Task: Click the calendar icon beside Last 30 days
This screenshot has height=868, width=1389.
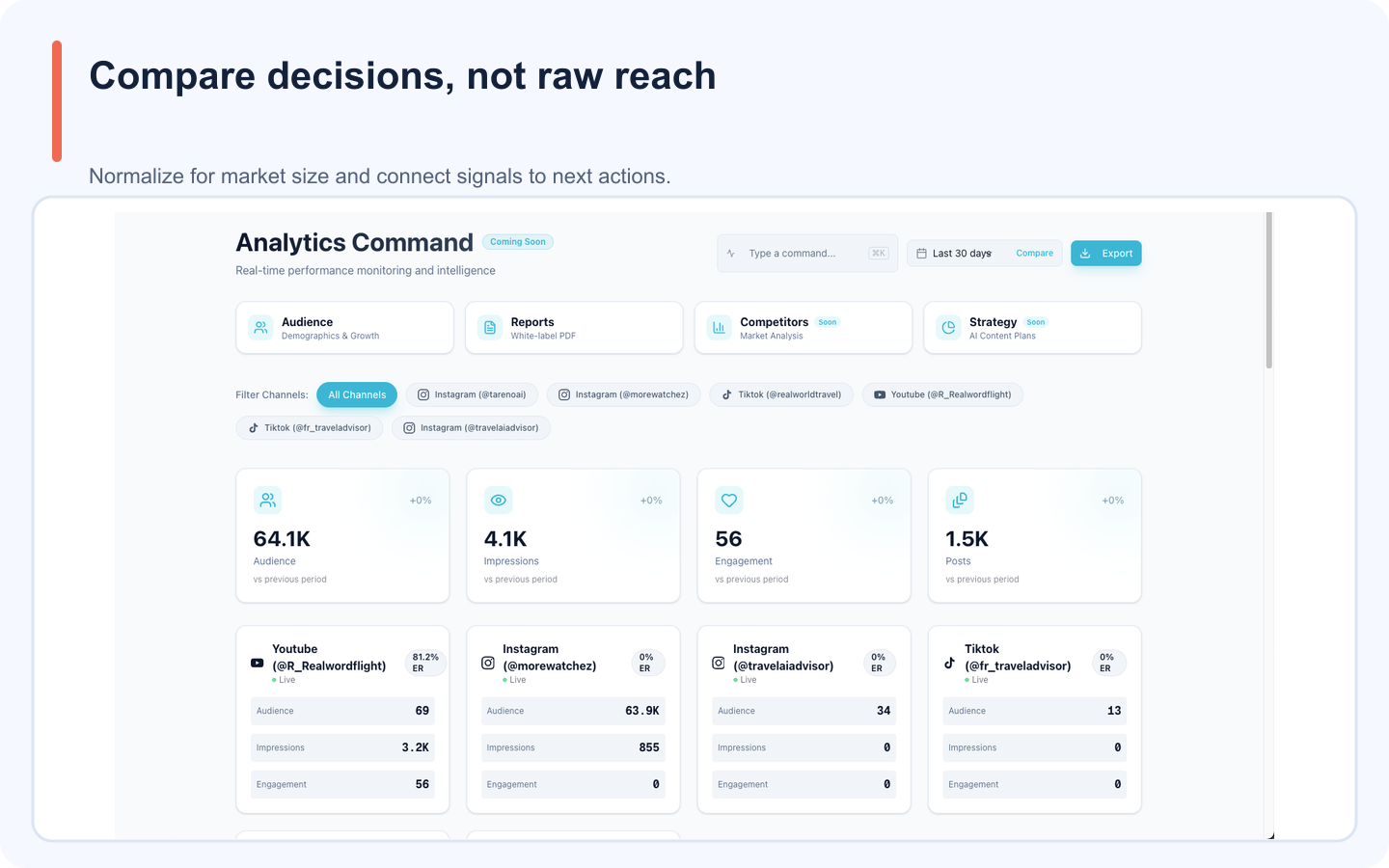Action: (921, 254)
